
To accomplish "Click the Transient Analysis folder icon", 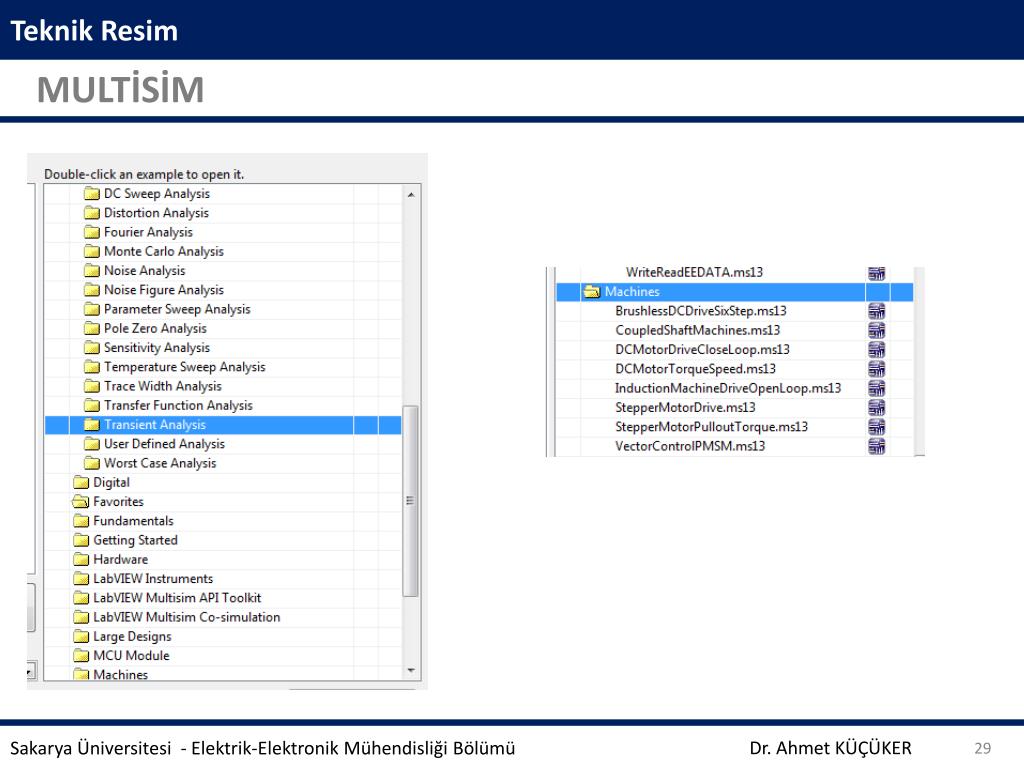I will (92, 424).
